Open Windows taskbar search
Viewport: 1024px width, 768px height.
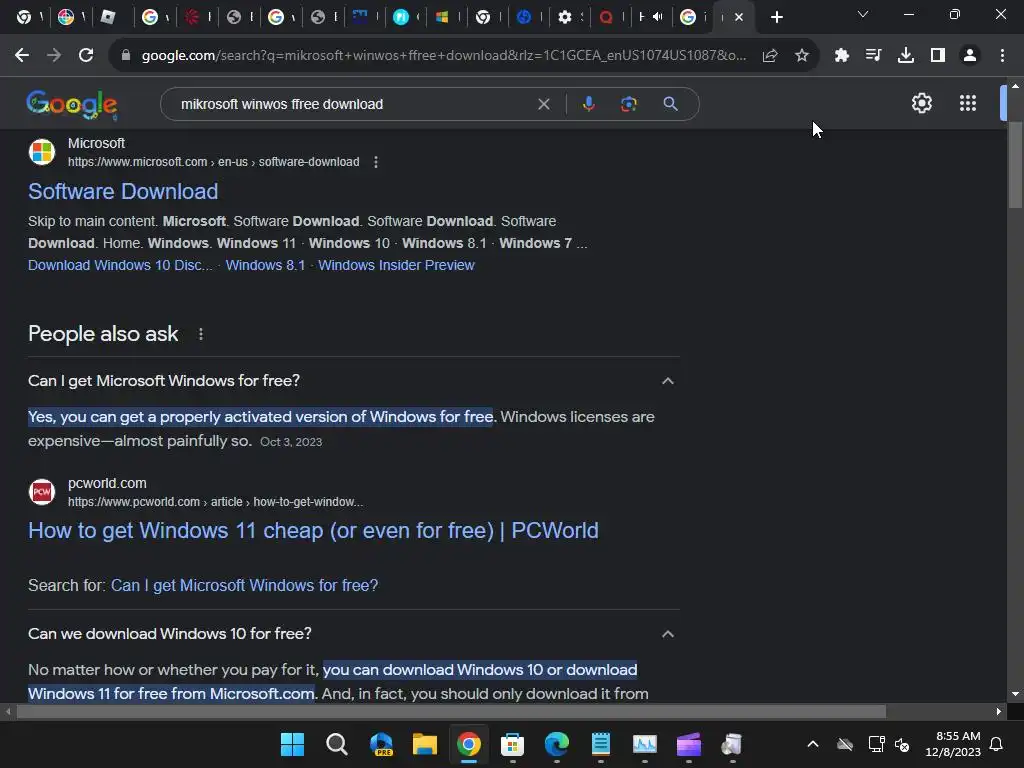click(336, 744)
